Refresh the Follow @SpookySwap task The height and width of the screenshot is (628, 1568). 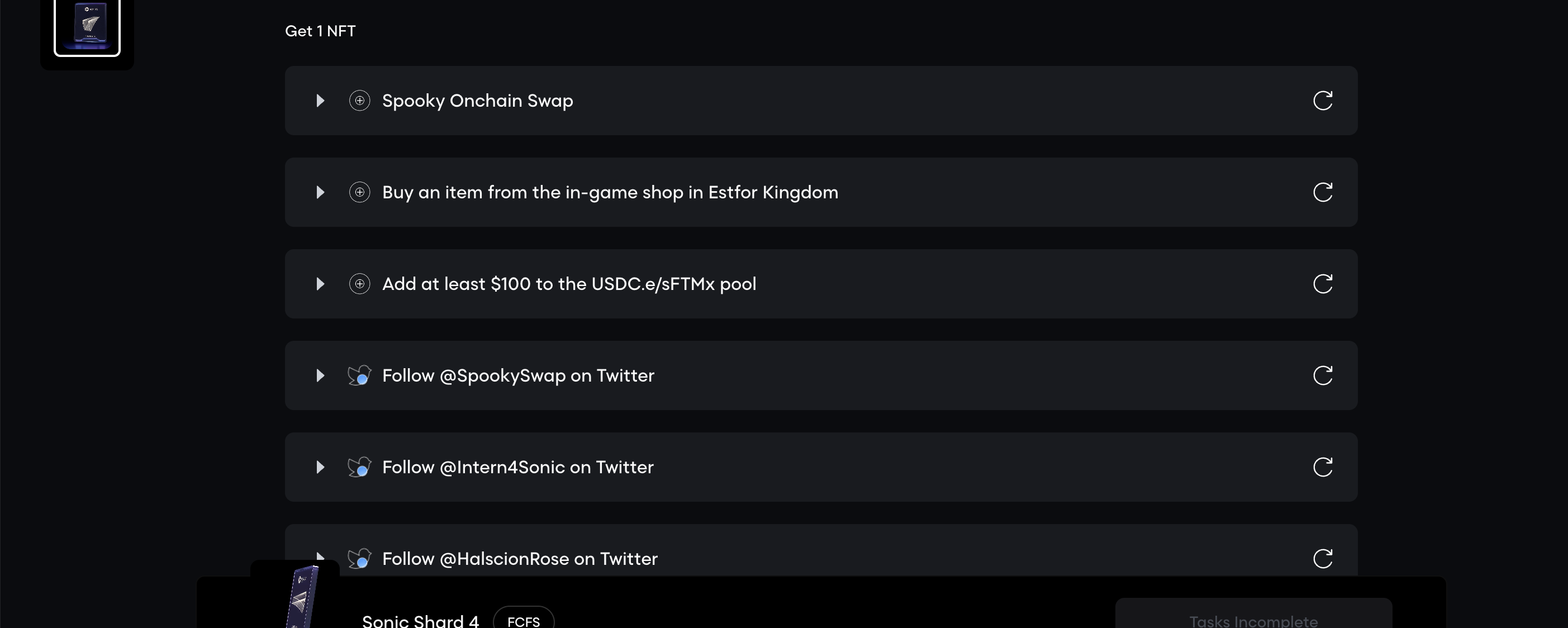click(x=1323, y=375)
